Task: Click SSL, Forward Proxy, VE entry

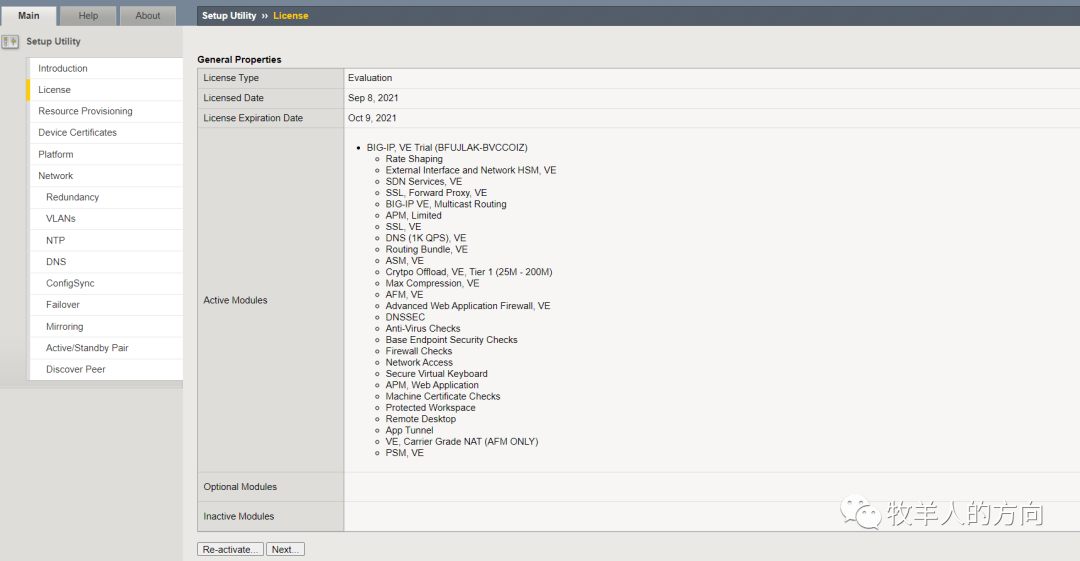Action: [436, 193]
